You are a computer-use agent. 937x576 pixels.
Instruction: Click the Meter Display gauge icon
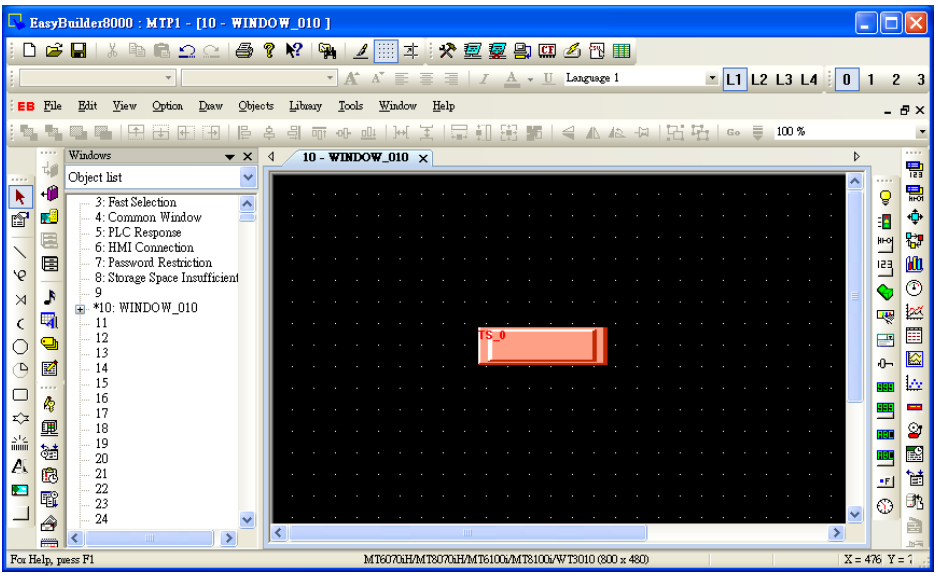pos(914,288)
